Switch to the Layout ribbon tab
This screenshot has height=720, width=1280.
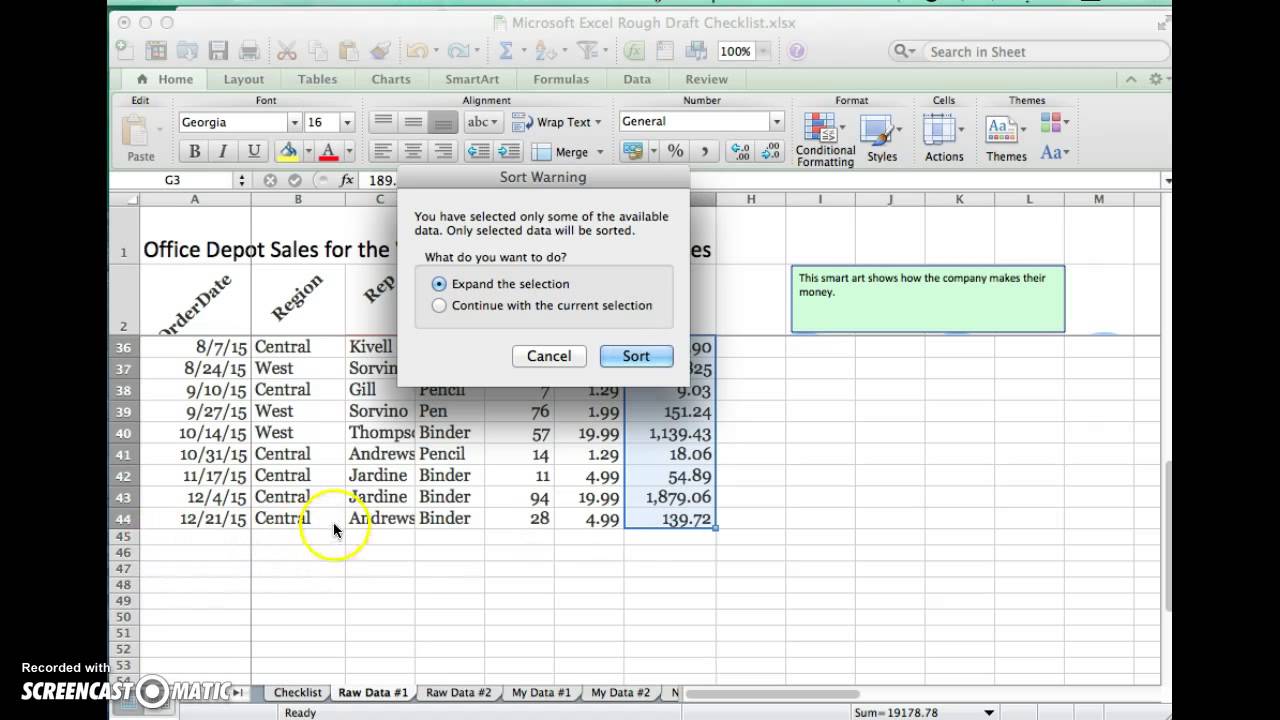(244, 79)
